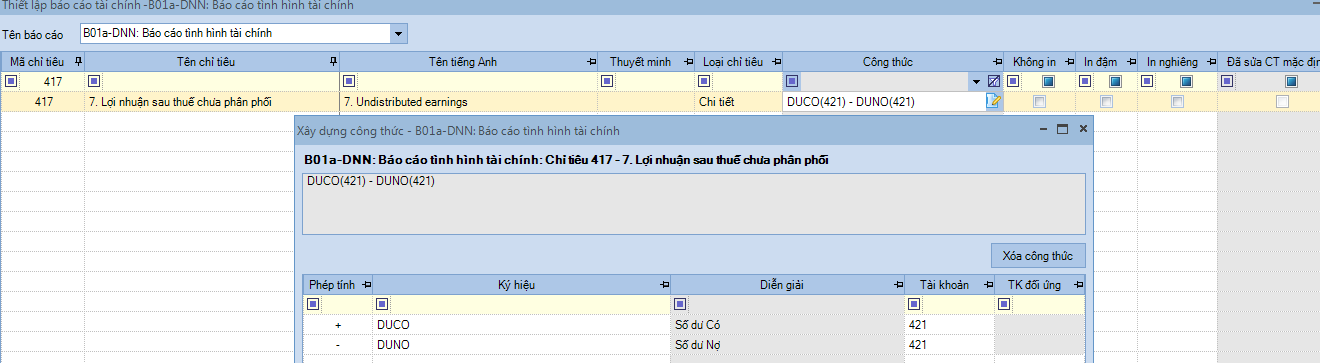Tick Không in checkbox for row 417

tap(1039, 101)
